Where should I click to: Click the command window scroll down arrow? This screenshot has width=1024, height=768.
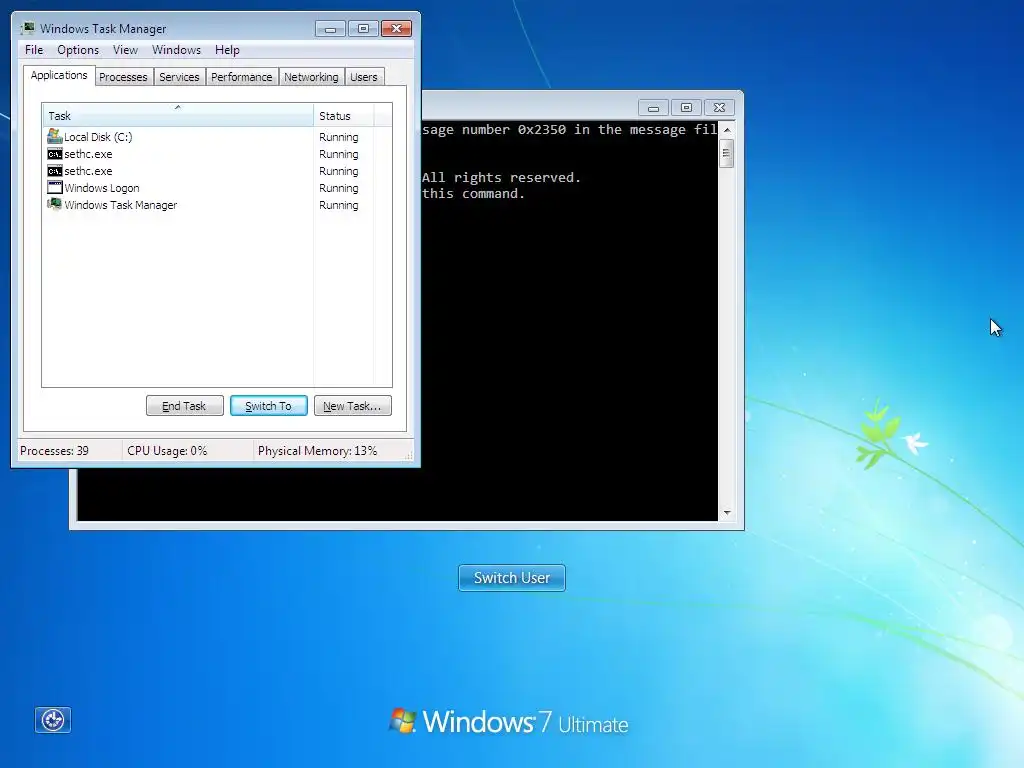(x=727, y=513)
